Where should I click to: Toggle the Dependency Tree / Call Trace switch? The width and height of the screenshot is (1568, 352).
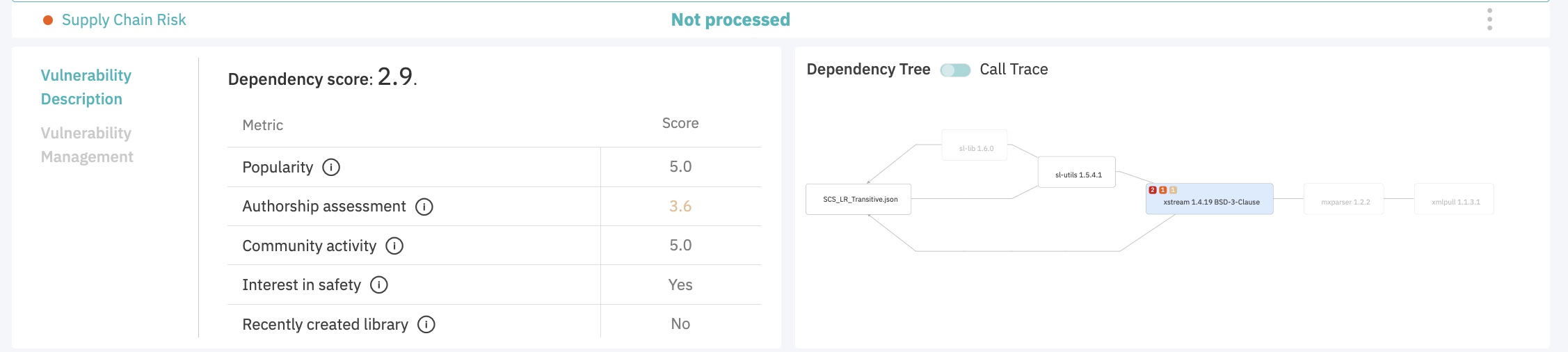pos(955,70)
